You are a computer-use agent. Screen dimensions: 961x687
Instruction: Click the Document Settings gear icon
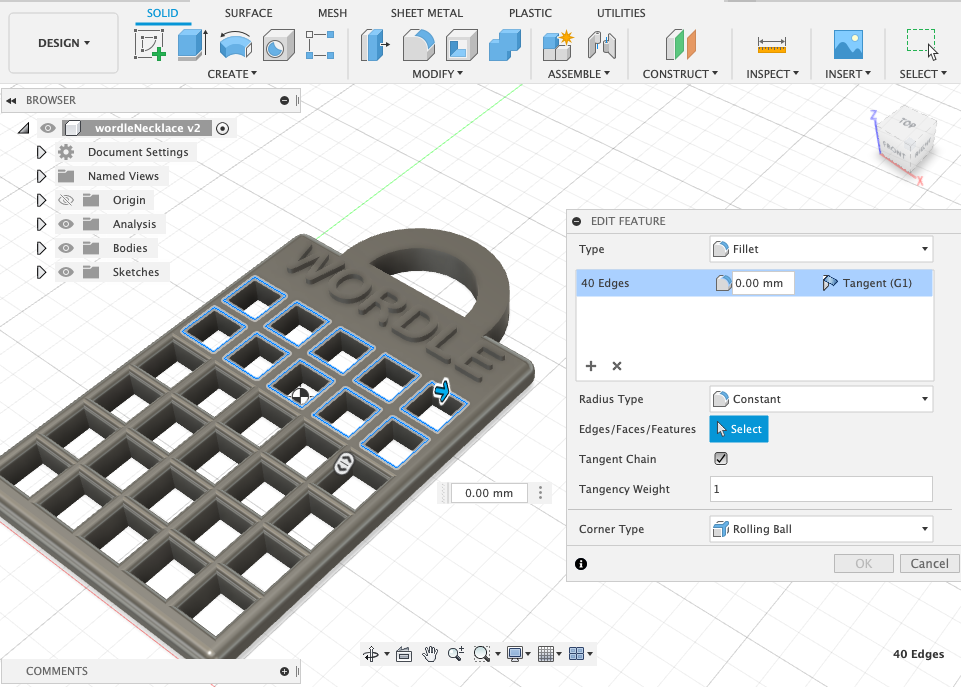tap(66, 152)
